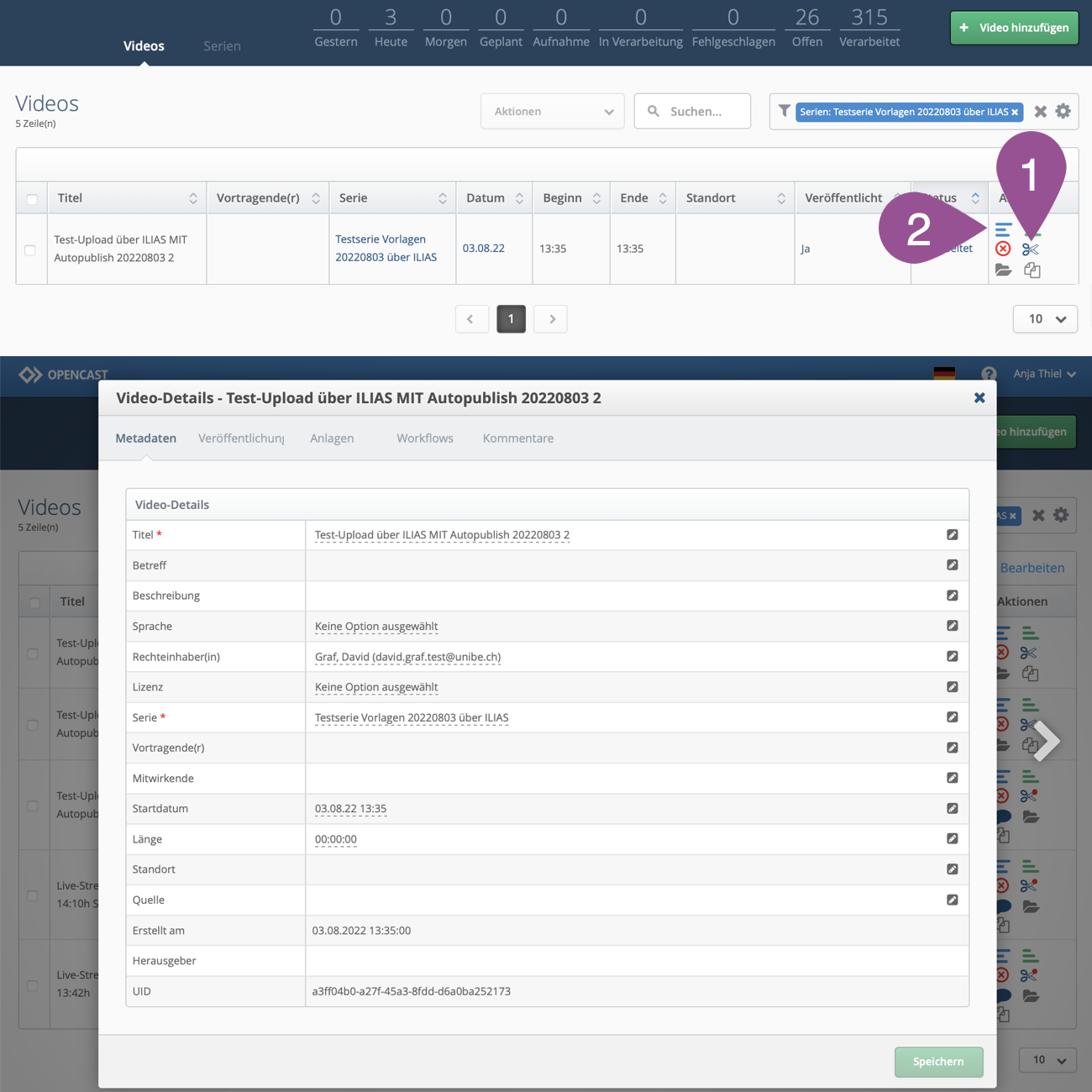Click the edit icon for the Beschreibung field
This screenshot has width=1092, height=1092.
pos(952,596)
